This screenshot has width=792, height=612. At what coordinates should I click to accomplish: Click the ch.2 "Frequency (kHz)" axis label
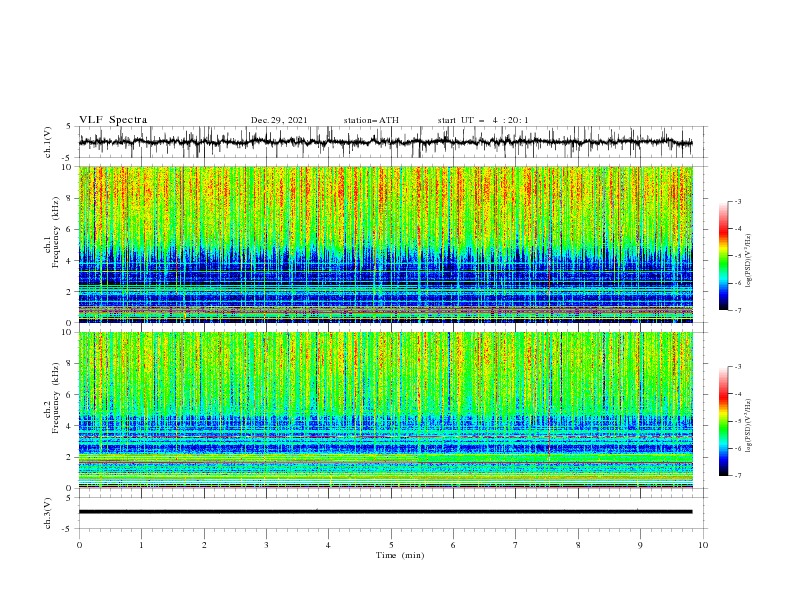[56, 398]
